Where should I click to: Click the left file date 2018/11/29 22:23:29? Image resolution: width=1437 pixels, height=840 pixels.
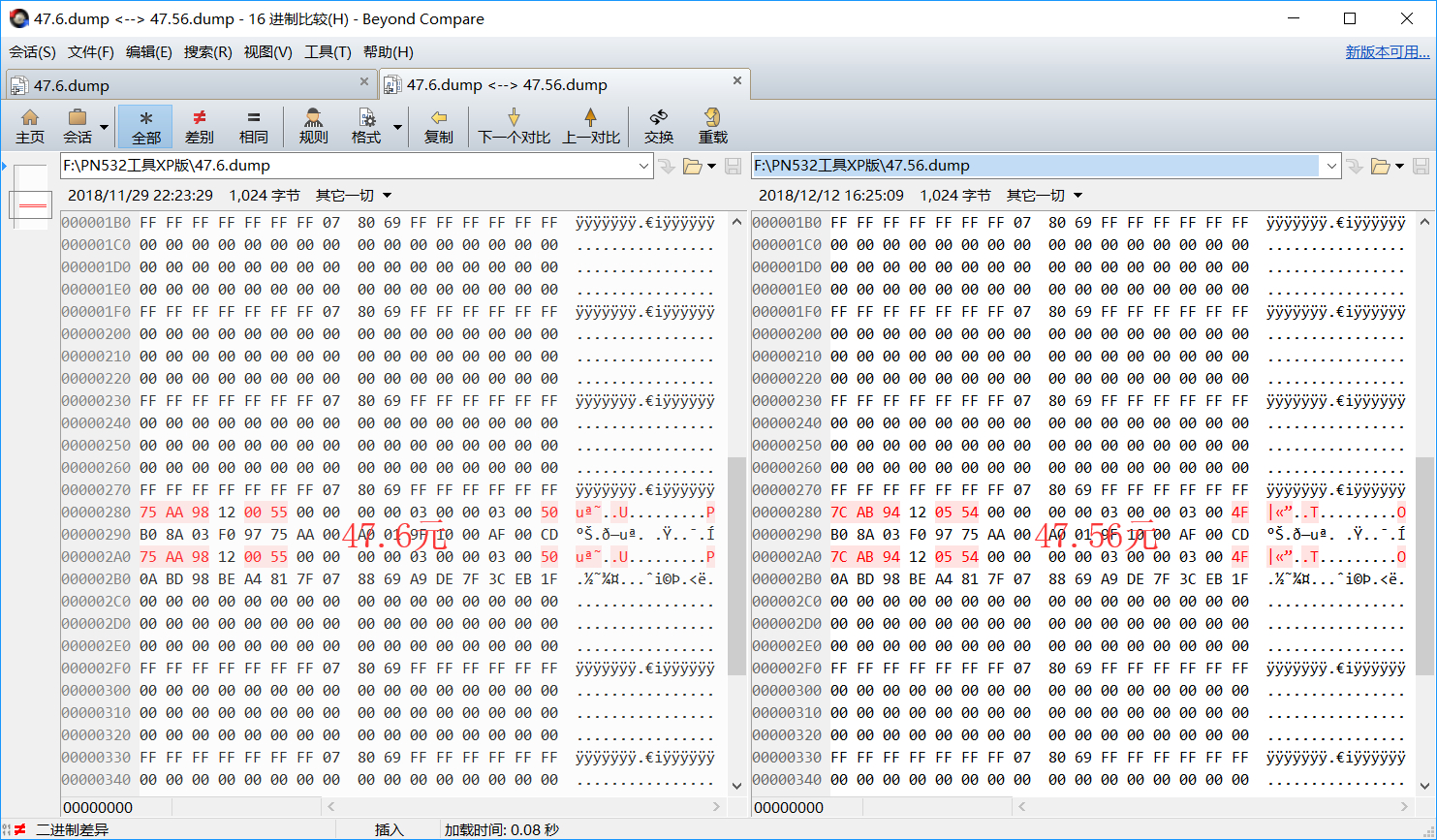click(141, 196)
